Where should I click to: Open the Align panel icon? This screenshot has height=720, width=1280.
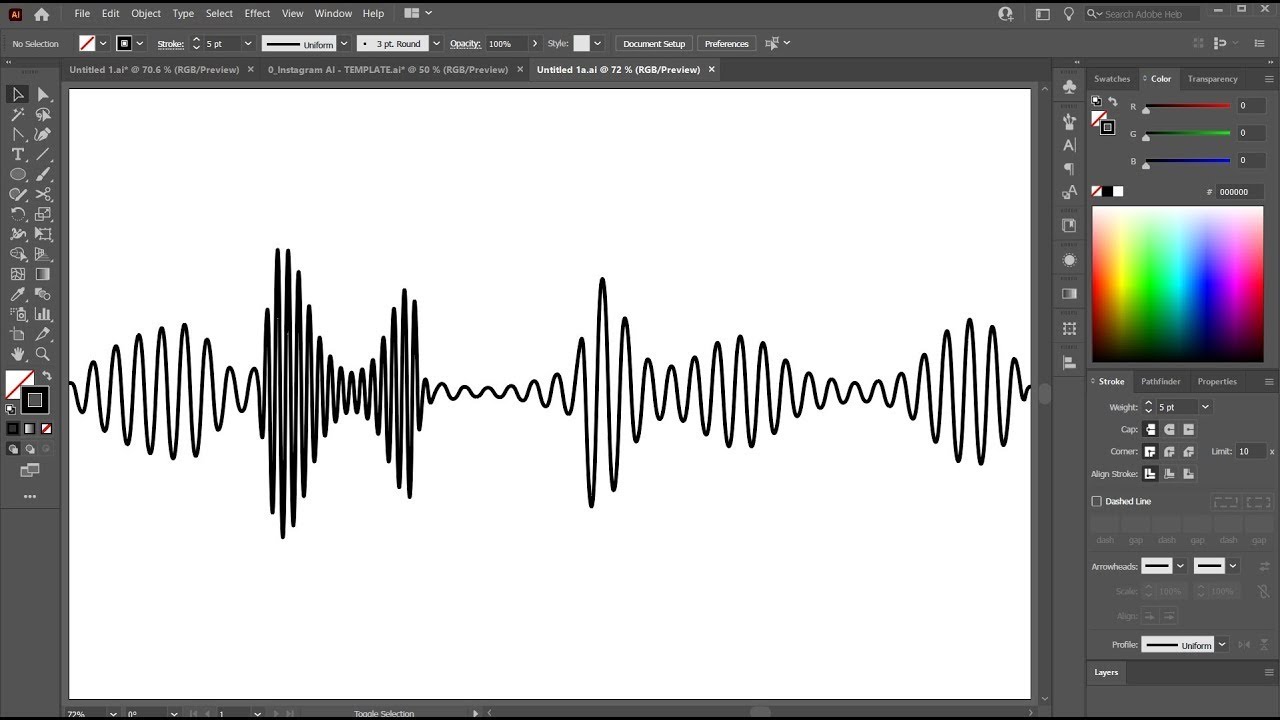[x=1069, y=362]
